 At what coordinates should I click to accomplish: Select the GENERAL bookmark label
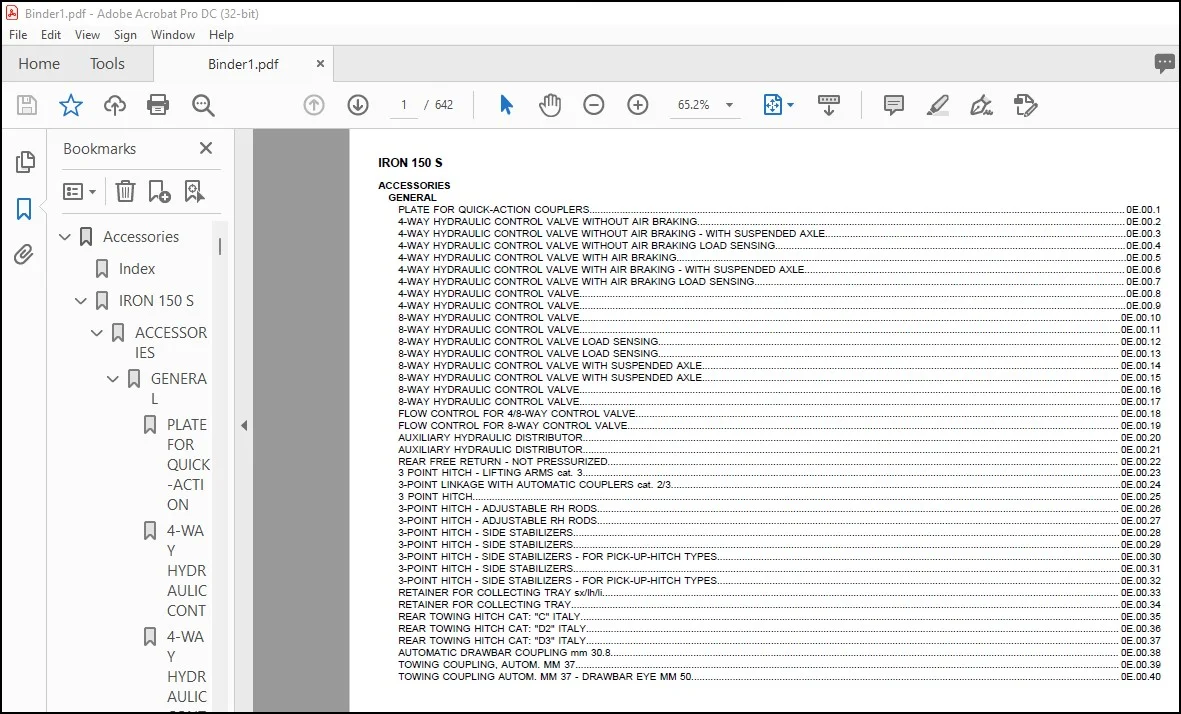(179, 389)
